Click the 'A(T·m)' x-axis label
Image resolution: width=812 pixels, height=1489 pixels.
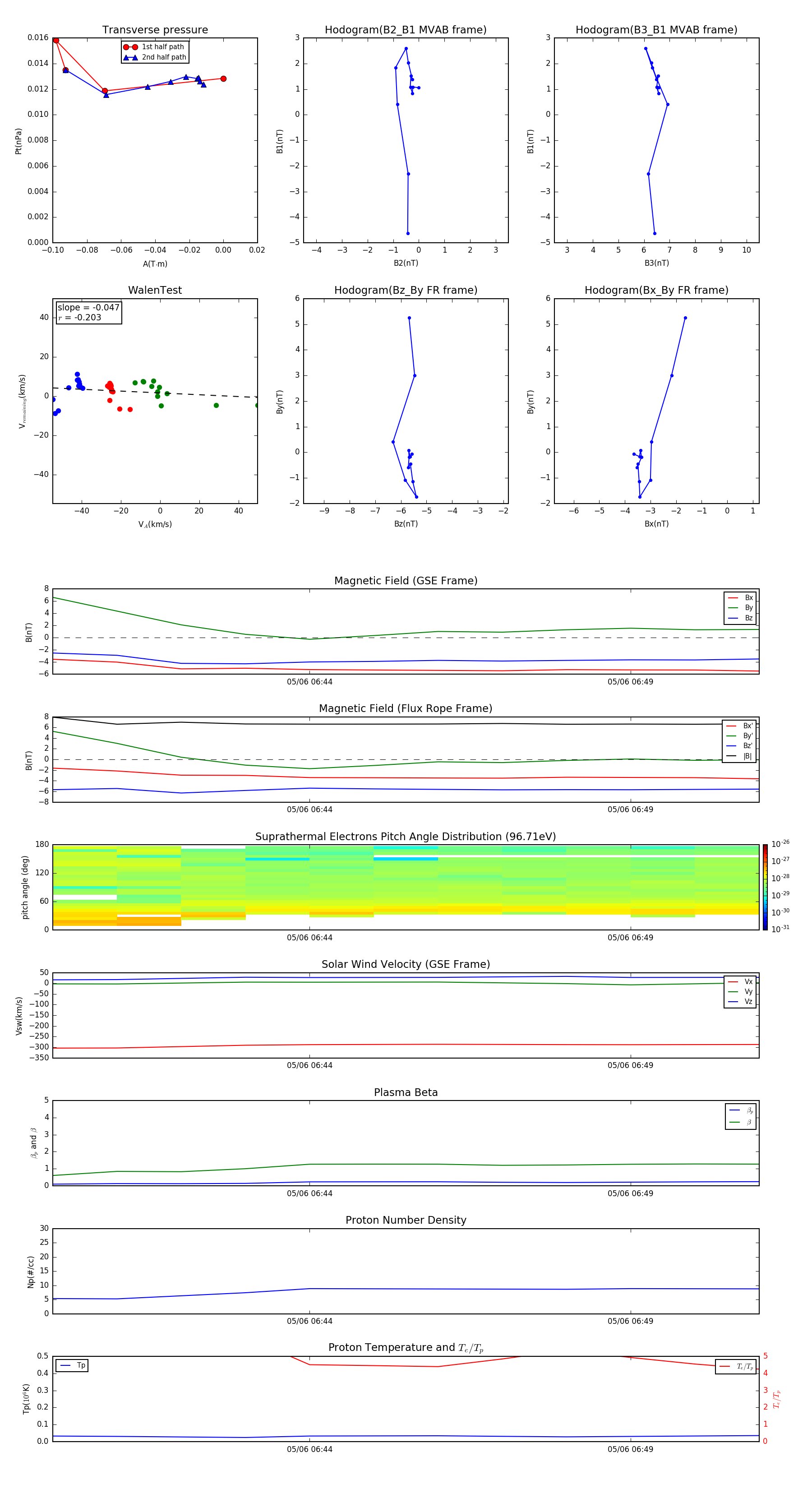coord(155,264)
